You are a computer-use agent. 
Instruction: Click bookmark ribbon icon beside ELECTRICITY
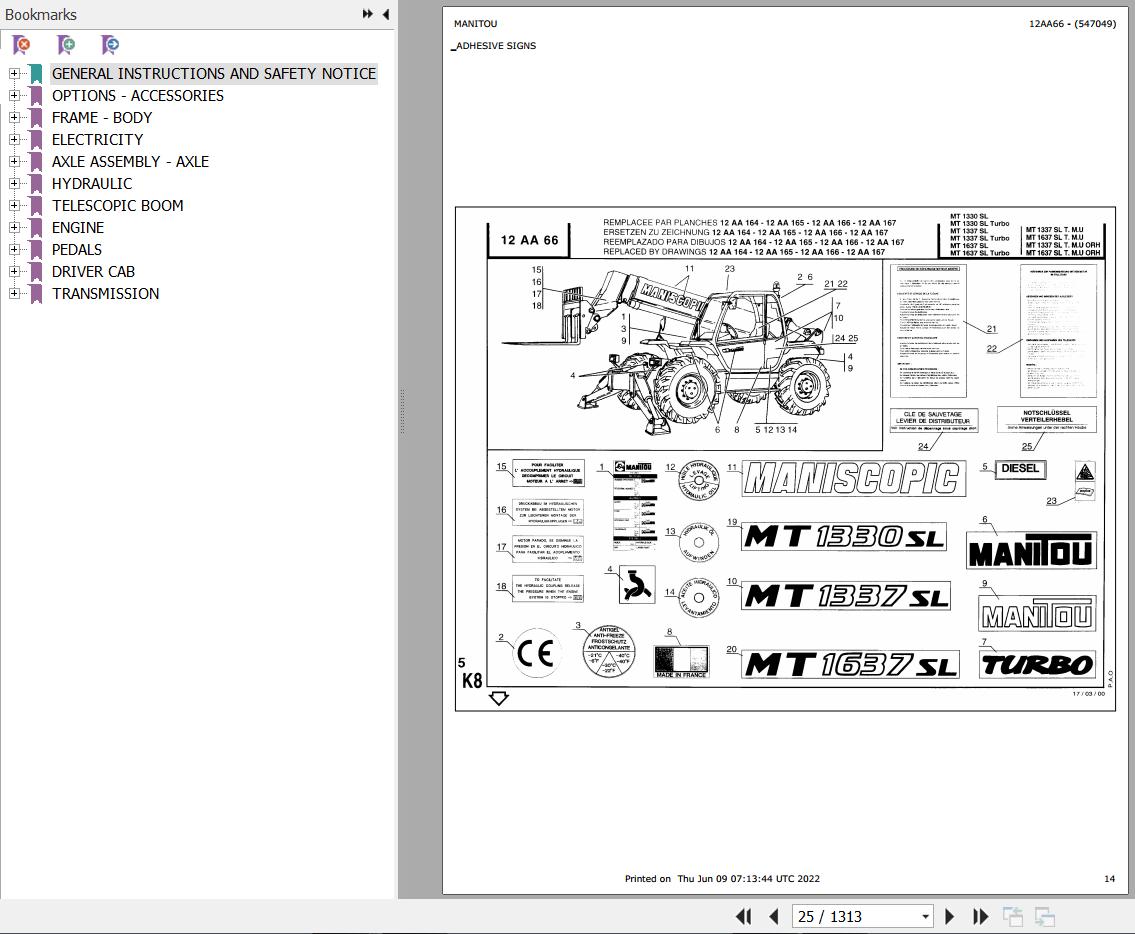[35, 140]
